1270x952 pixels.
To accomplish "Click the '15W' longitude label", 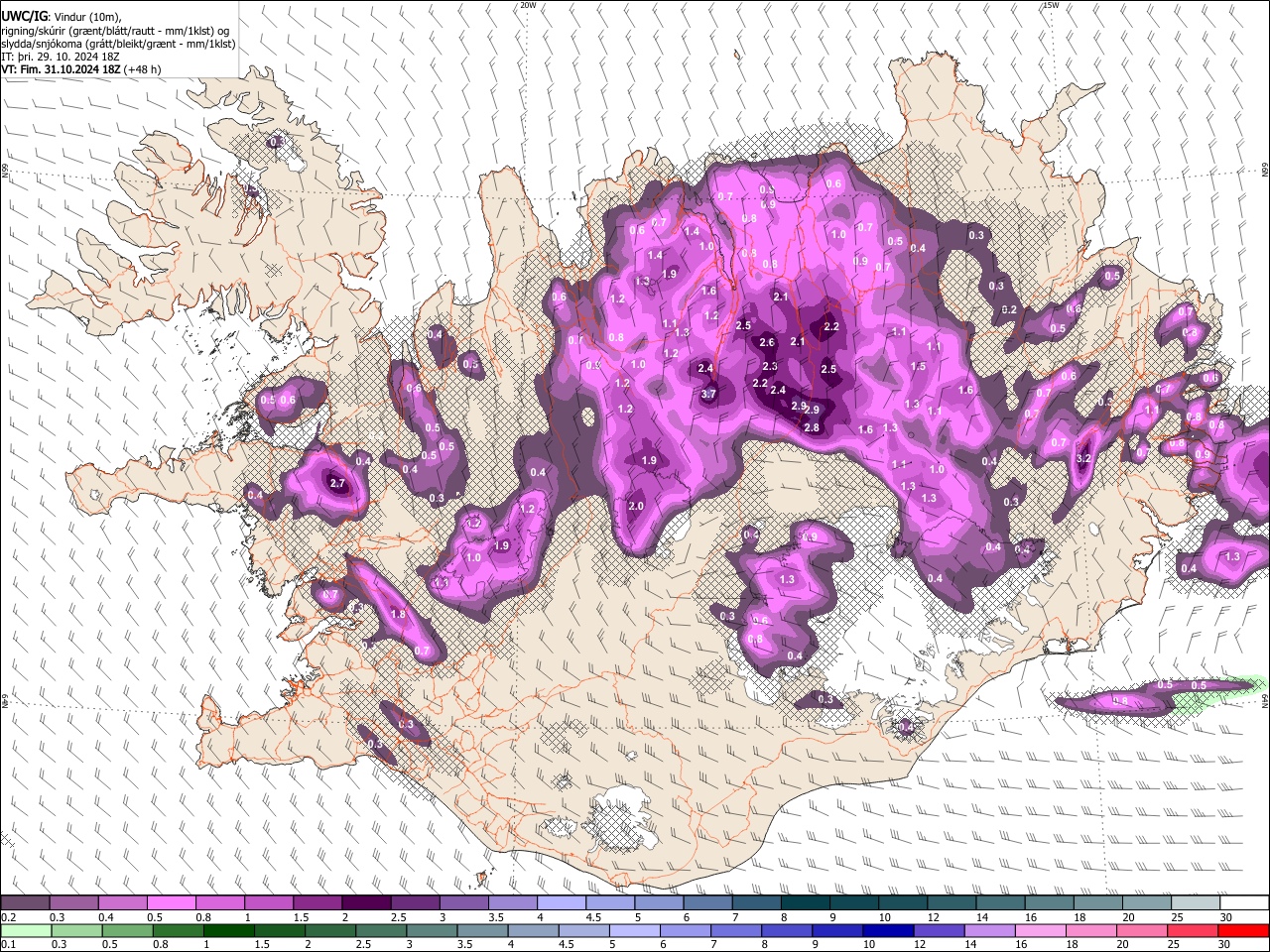I will [x=1051, y=5].
